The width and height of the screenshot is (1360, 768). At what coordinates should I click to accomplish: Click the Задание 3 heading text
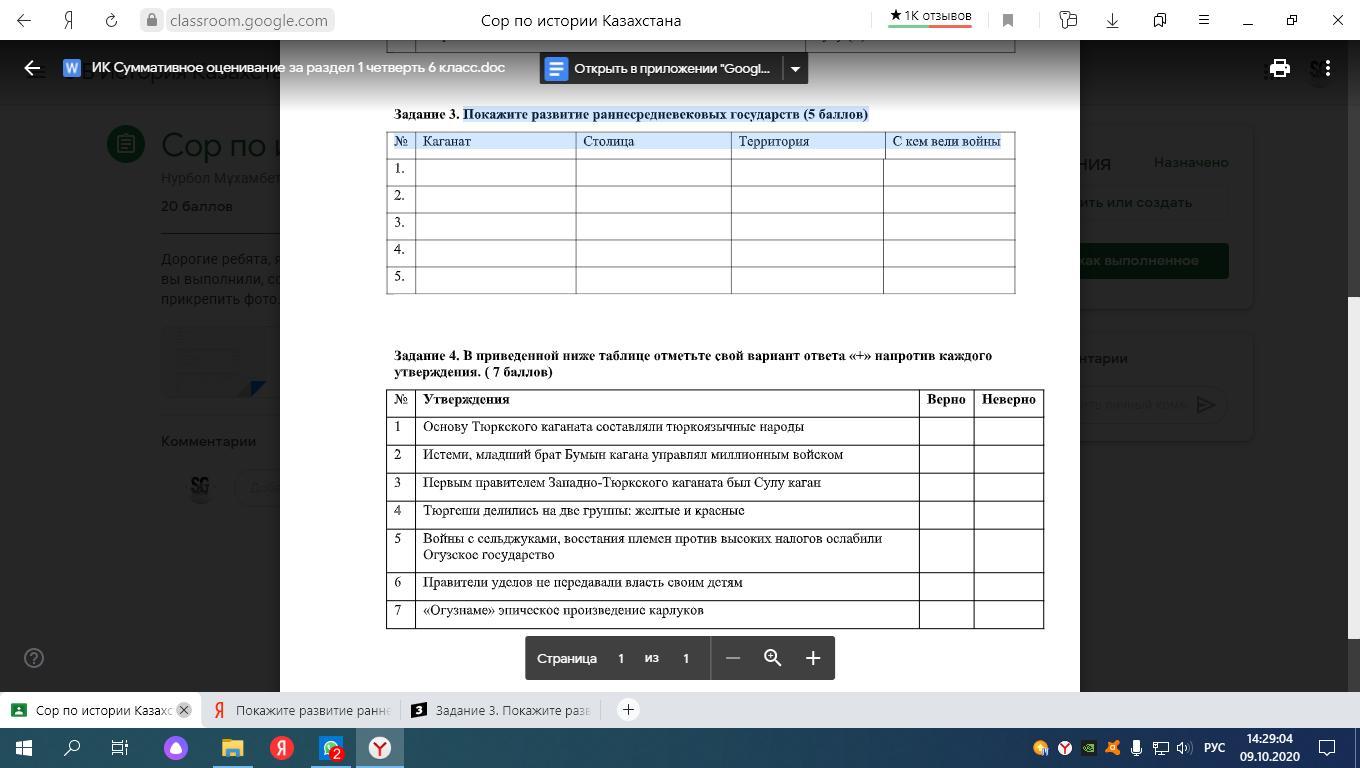coord(631,114)
